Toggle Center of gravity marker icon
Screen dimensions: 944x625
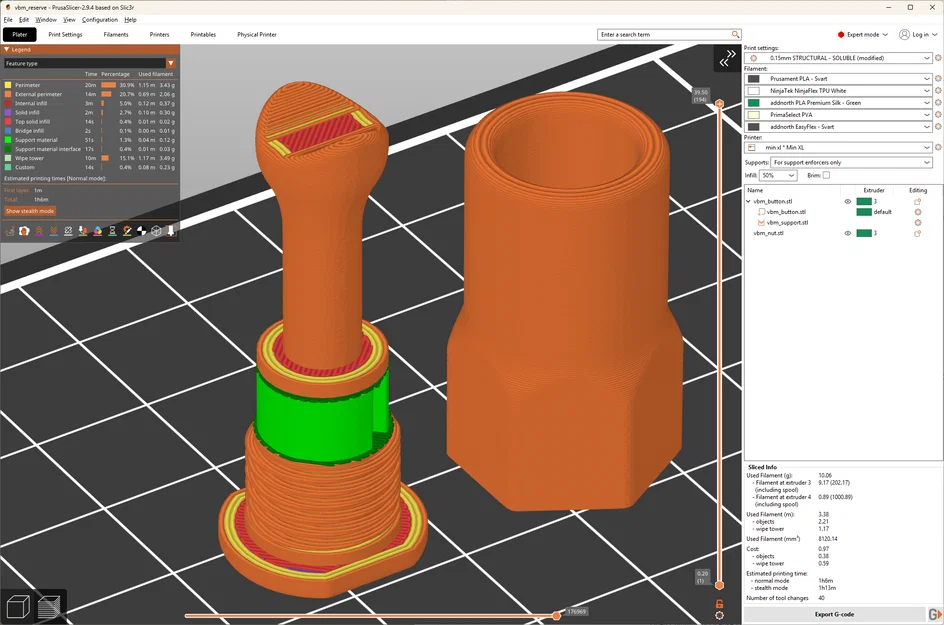point(141,231)
